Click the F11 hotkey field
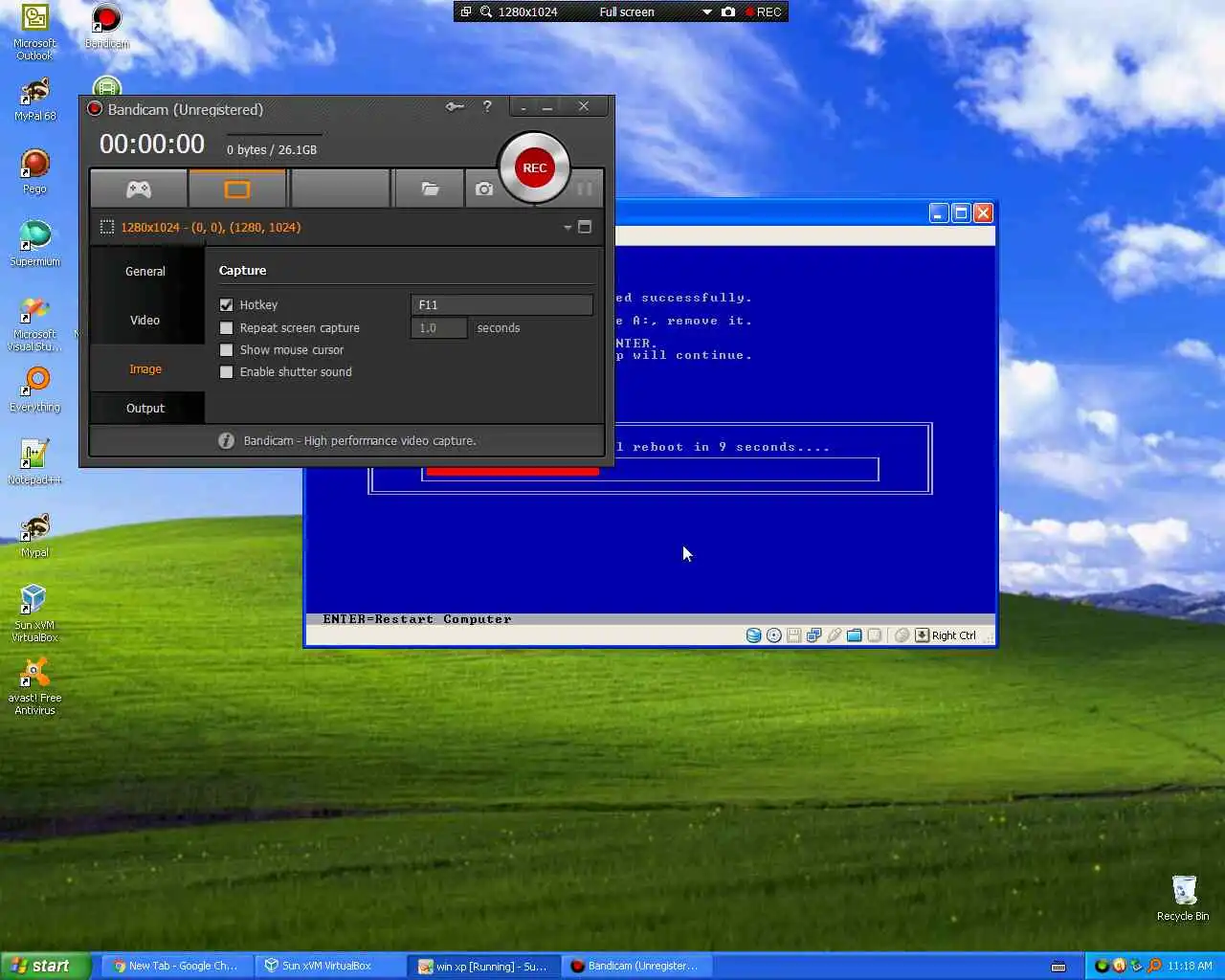 [x=501, y=304]
